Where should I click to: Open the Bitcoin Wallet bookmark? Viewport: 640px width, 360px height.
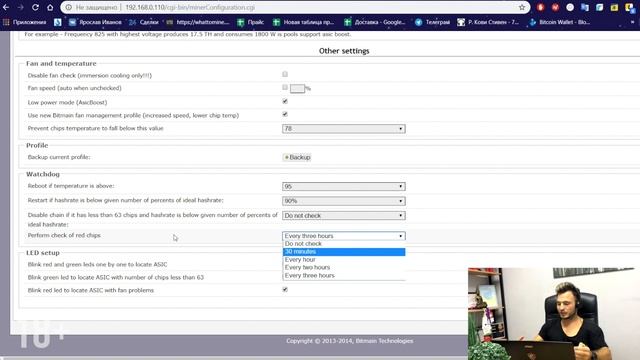point(560,22)
